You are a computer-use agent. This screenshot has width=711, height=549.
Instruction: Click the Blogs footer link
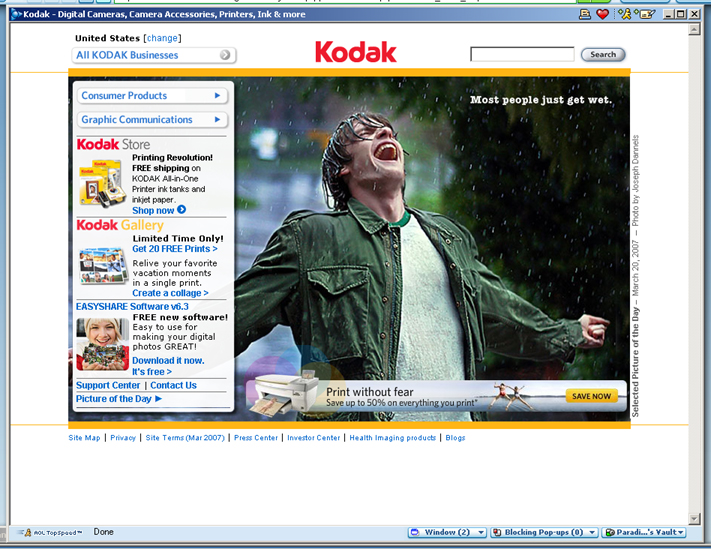pyautogui.click(x=455, y=438)
